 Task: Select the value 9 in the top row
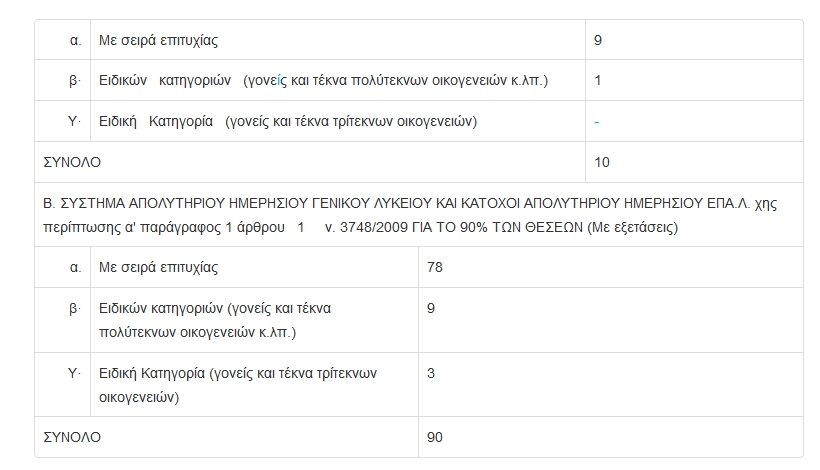[597, 41]
